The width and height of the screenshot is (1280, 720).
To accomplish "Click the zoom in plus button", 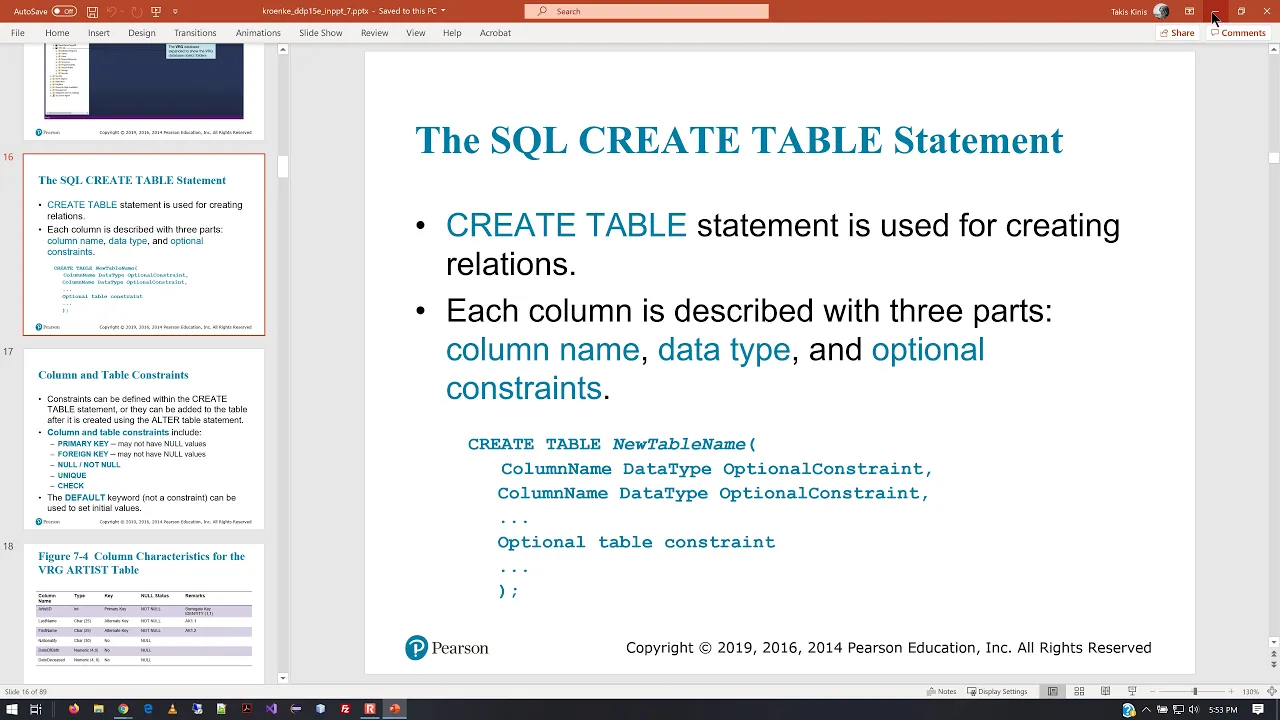I will pyautogui.click(x=1233, y=692).
